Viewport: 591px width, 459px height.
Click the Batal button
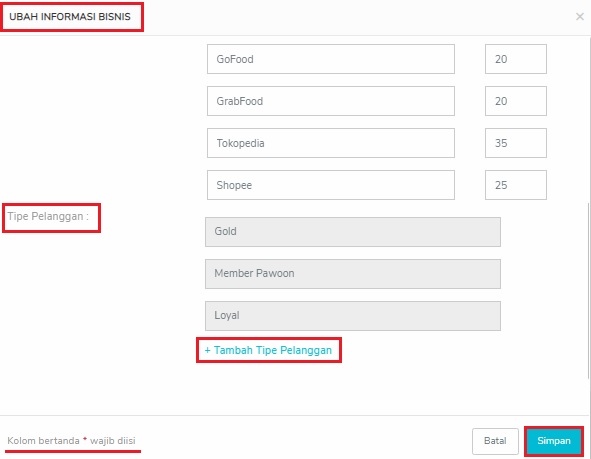[x=495, y=441]
